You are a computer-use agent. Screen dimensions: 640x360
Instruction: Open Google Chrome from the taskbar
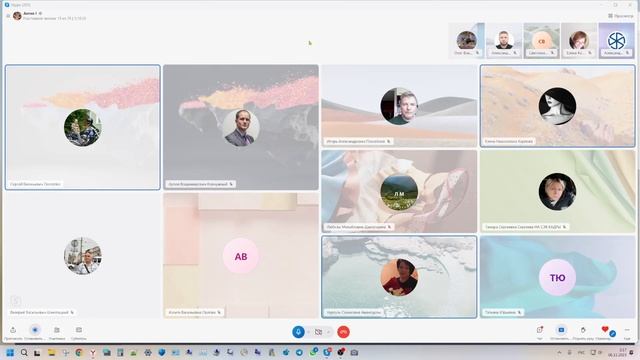[79, 353]
